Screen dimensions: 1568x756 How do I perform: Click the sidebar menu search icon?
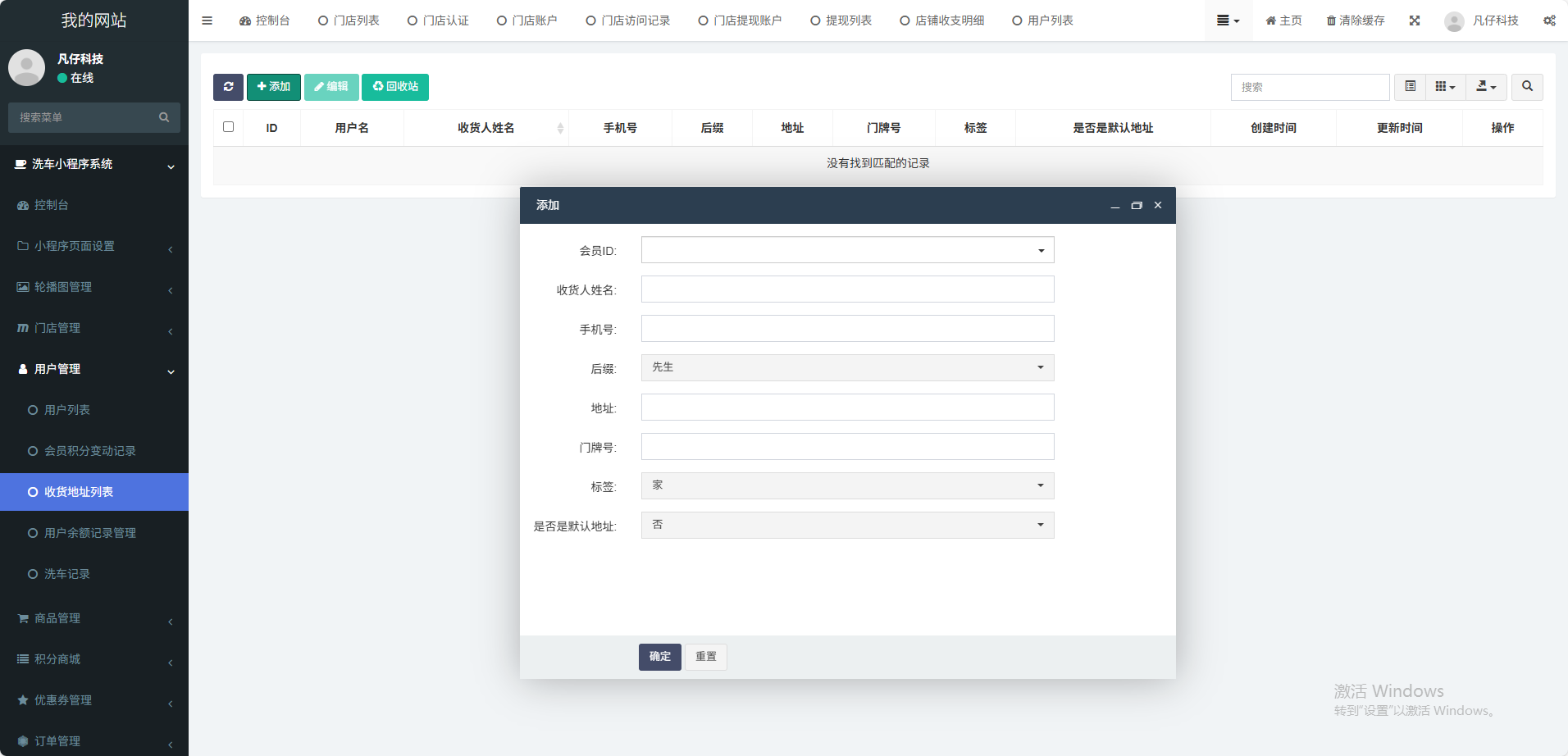click(164, 117)
